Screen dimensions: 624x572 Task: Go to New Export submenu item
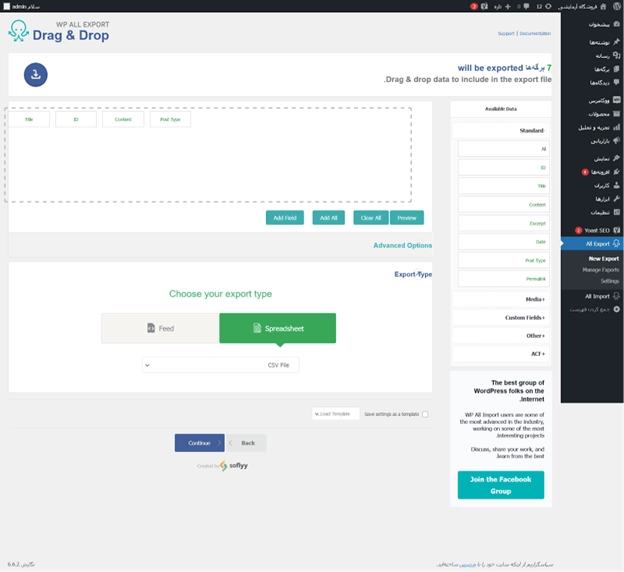pyautogui.click(x=603, y=259)
